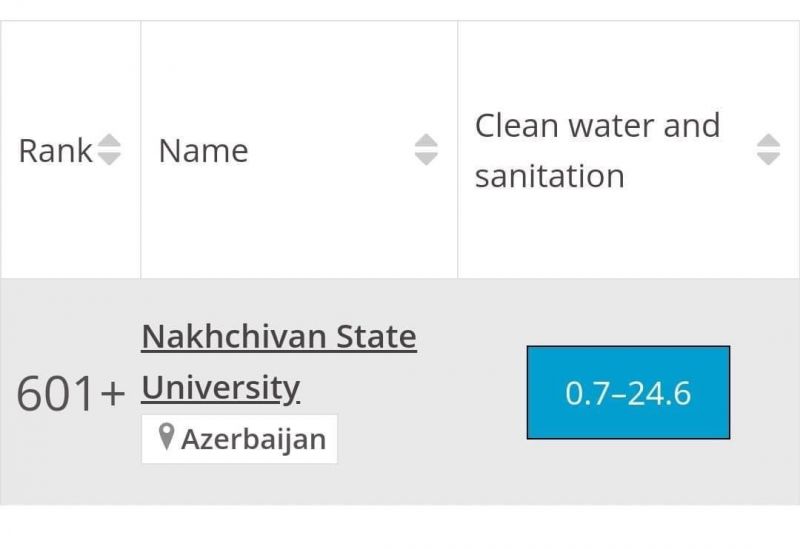Sort table by Name column arrows
Screen dimensions: 800x549
click(426, 149)
